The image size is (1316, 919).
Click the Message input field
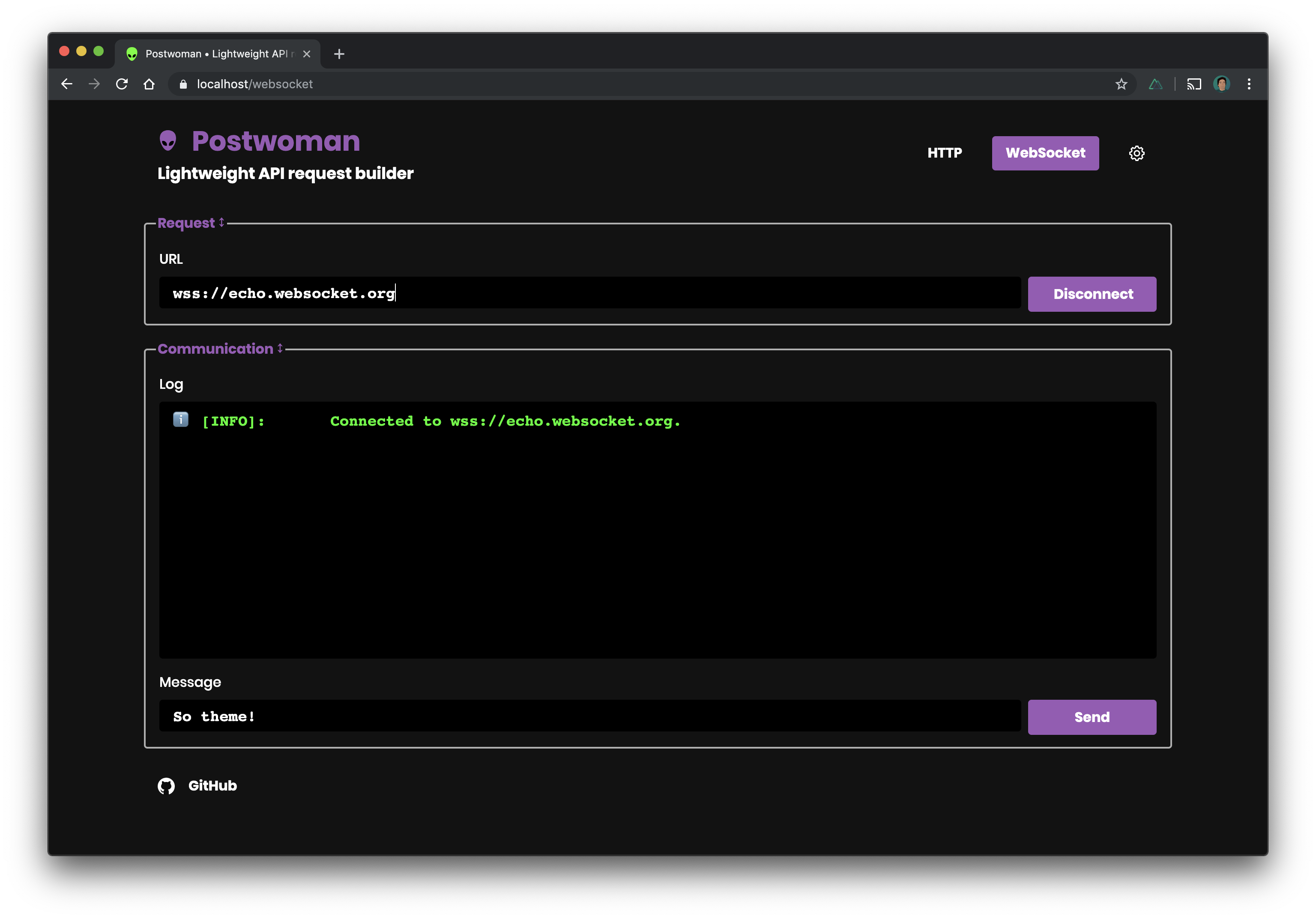point(589,716)
